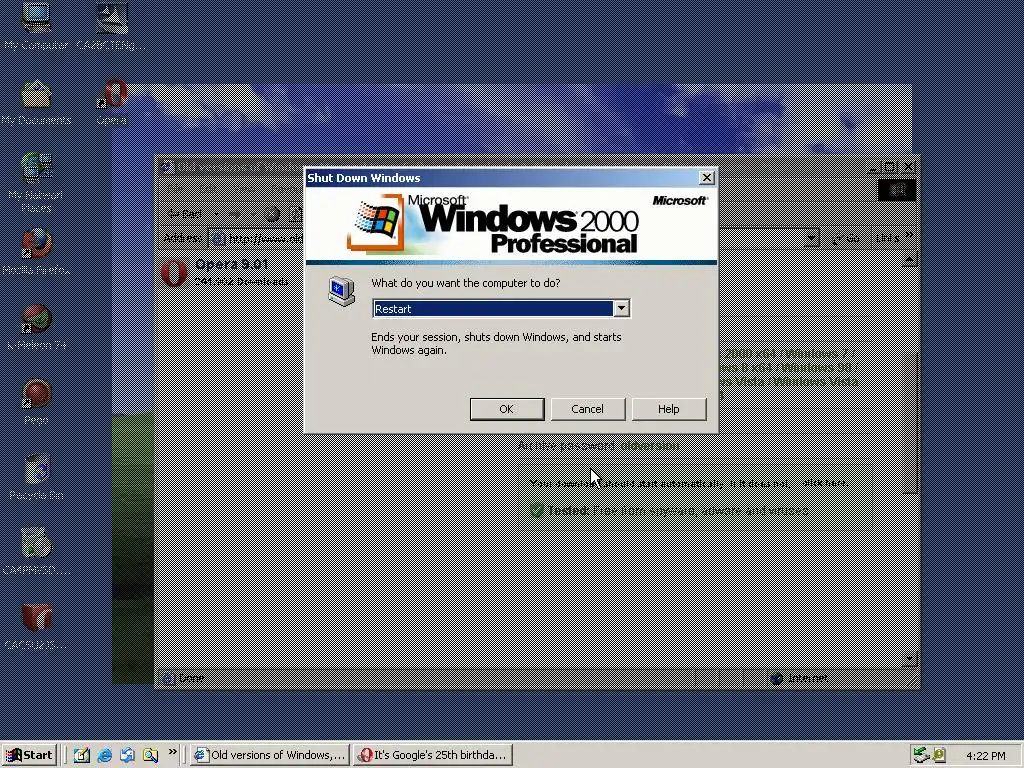
Task: Select Mozilla Firefox desktop shortcut
Action: [36, 252]
